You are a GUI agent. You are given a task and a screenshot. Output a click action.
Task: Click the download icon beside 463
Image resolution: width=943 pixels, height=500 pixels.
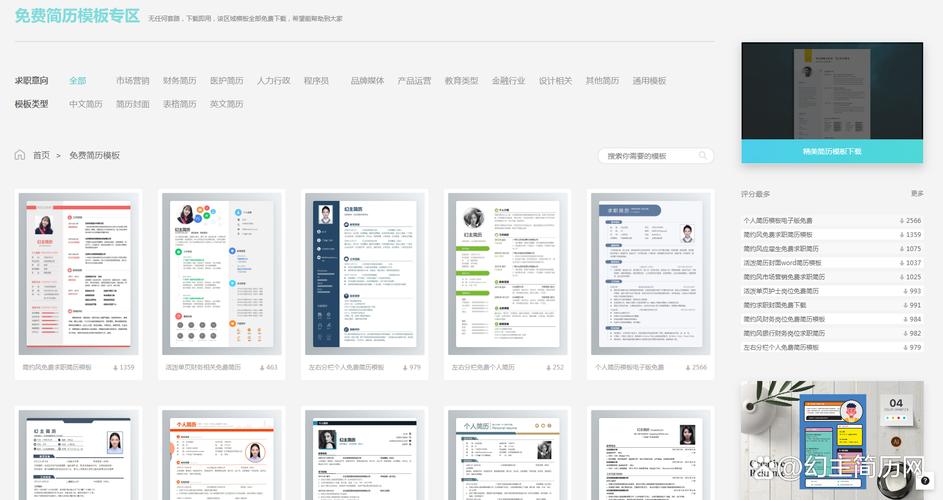click(262, 367)
